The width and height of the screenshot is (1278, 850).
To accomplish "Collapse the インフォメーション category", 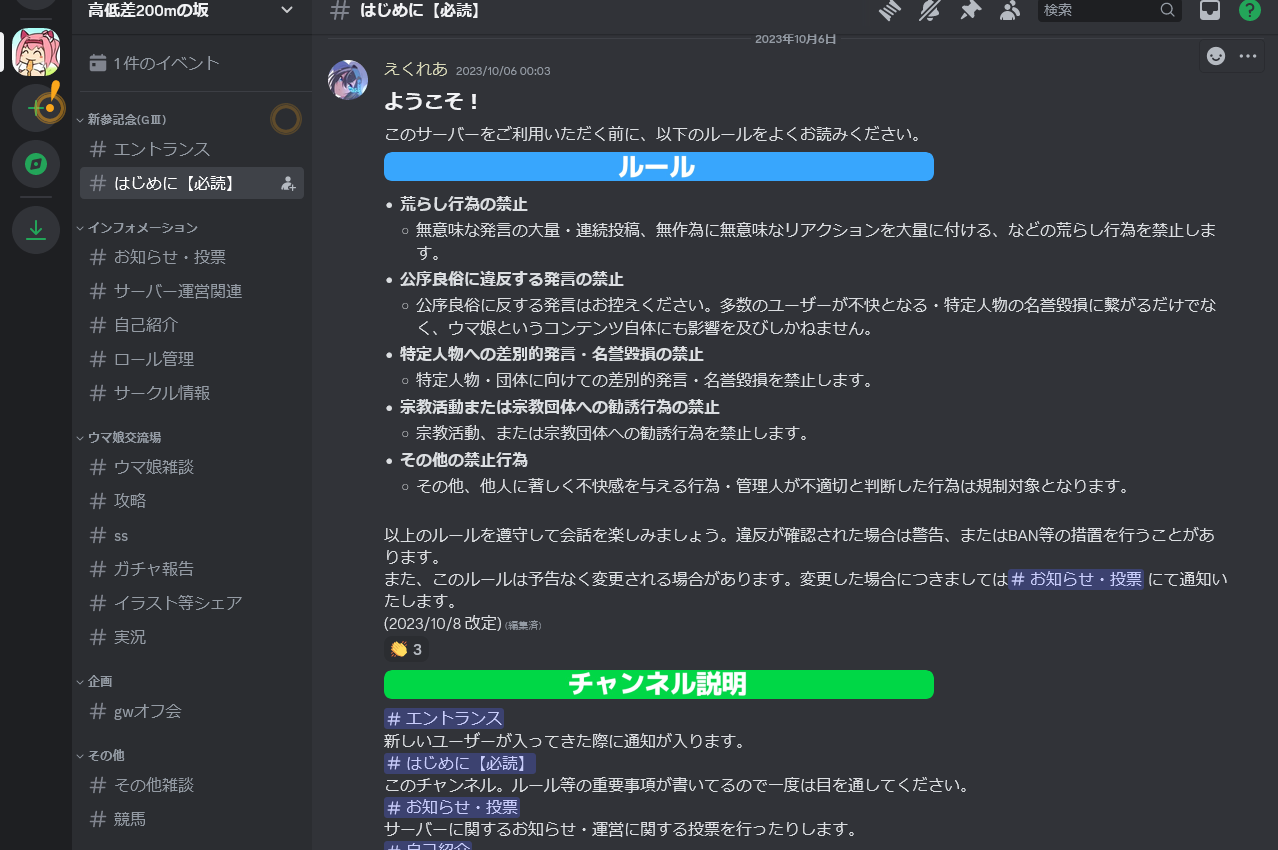I will 142,228.
